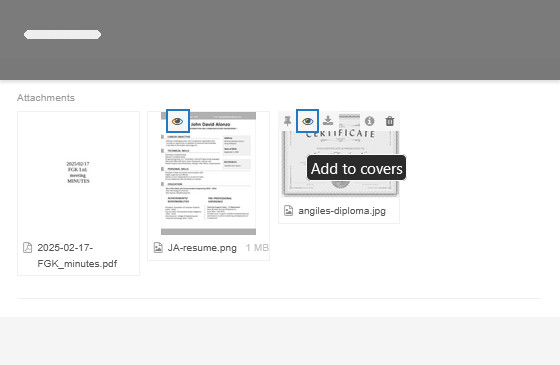560x365 pixels.
Task: Click the angiles-diploma.jpg file name
Action: [342, 211]
